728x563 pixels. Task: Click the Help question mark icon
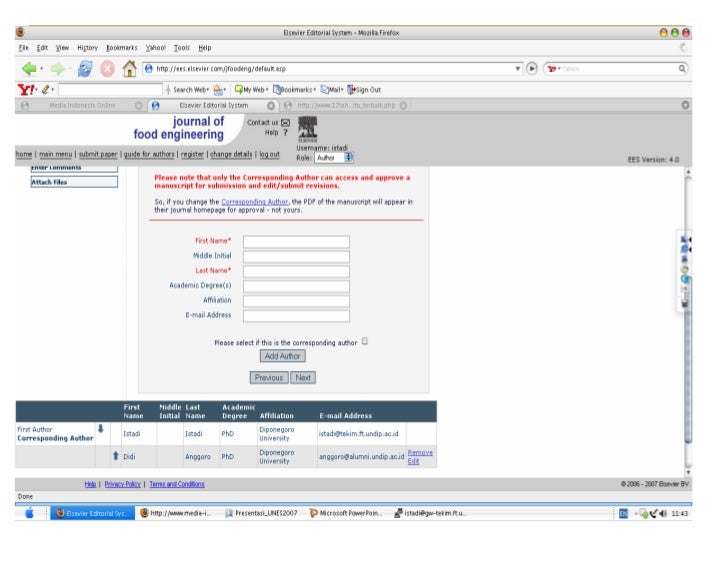(286, 133)
